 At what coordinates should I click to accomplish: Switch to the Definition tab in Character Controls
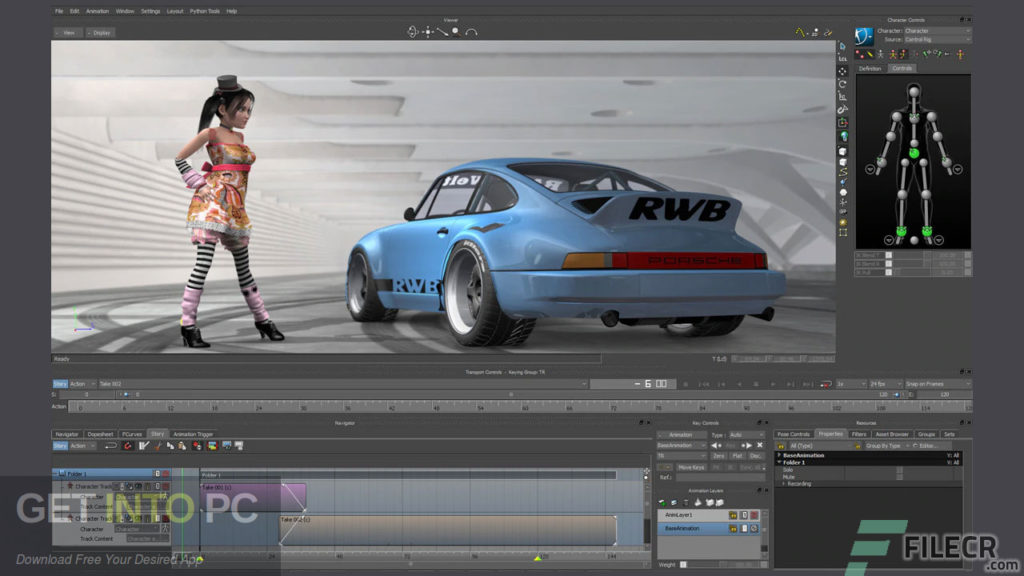[x=870, y=69]
